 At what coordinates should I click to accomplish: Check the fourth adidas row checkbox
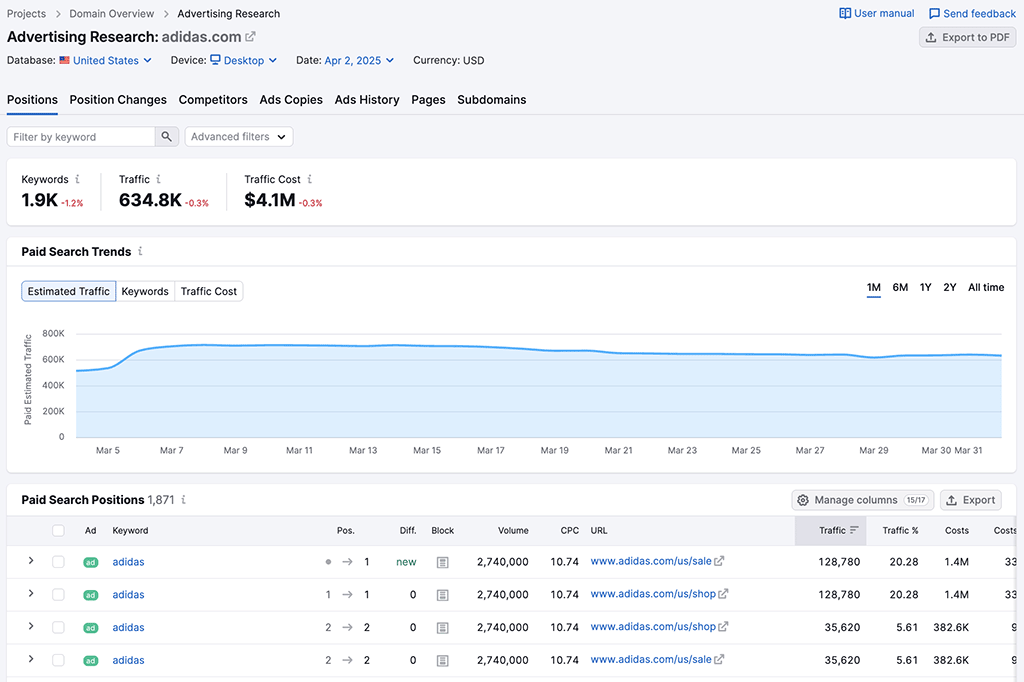point(58,660)
